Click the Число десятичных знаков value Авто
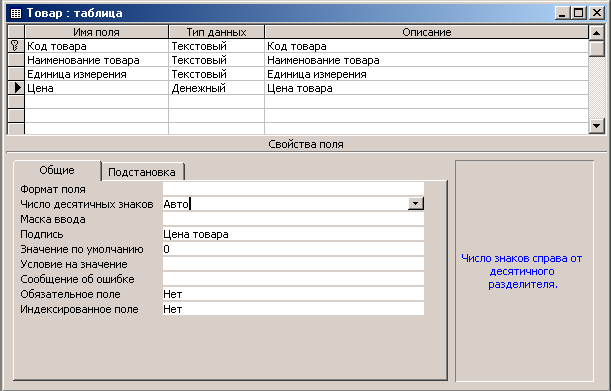This screenshot has width=611, height=391. (285, 204)
